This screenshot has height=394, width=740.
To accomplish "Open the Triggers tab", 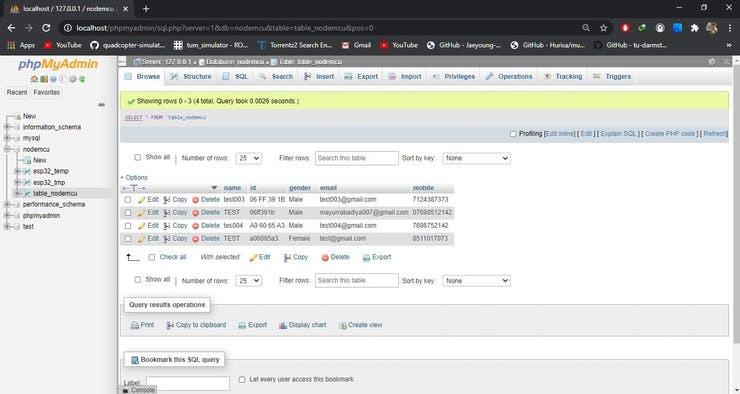I will tap(612, 76).
